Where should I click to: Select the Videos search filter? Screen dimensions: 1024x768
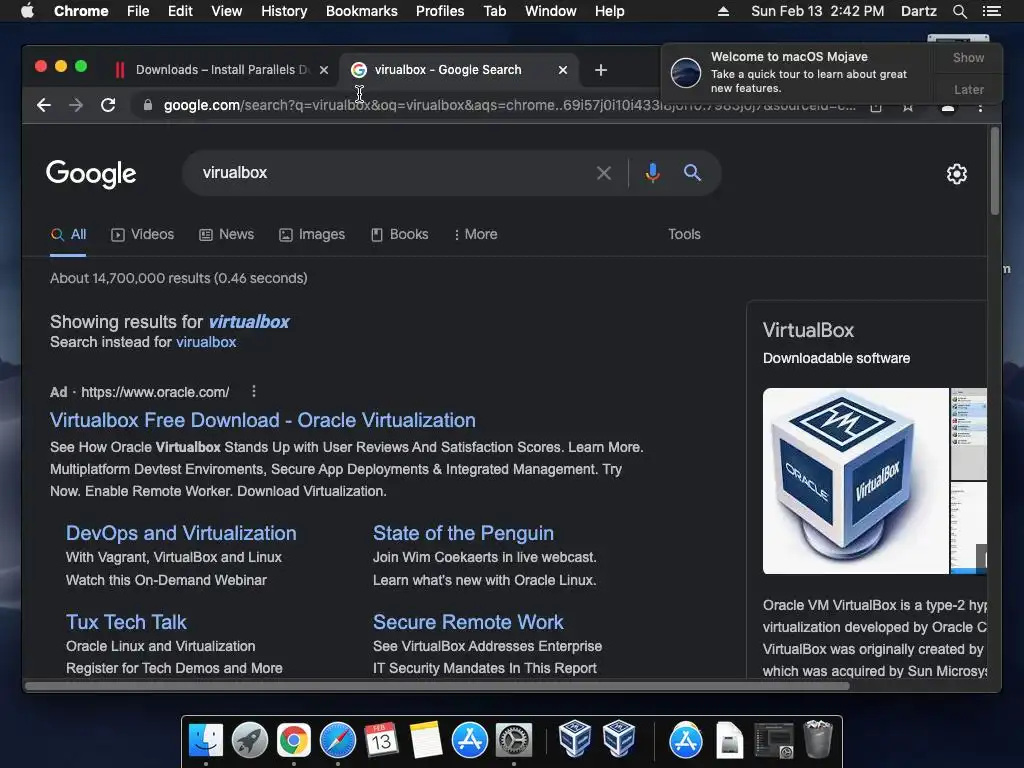coord(143,234)
